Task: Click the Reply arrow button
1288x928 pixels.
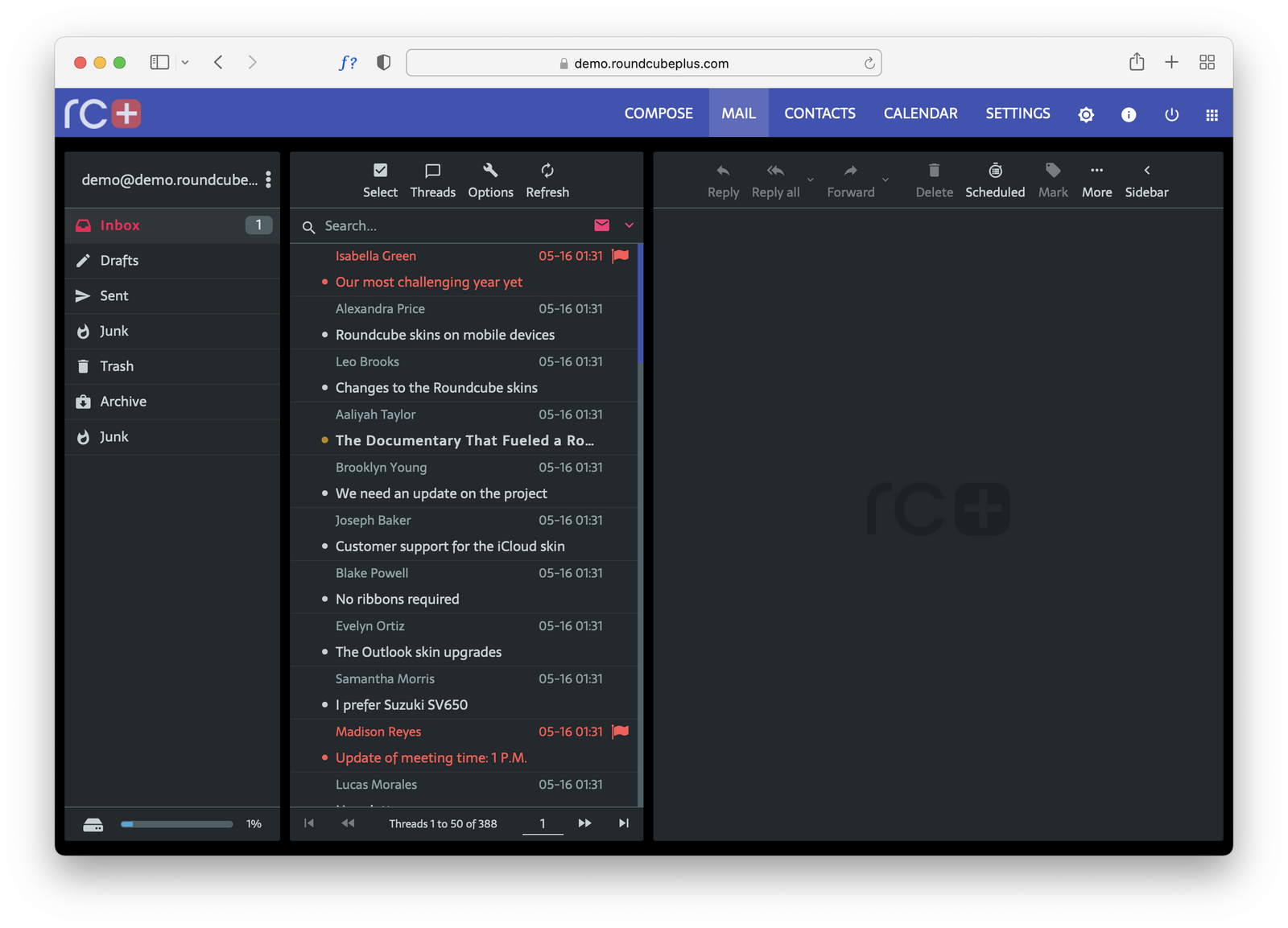Action: [723, 180]
